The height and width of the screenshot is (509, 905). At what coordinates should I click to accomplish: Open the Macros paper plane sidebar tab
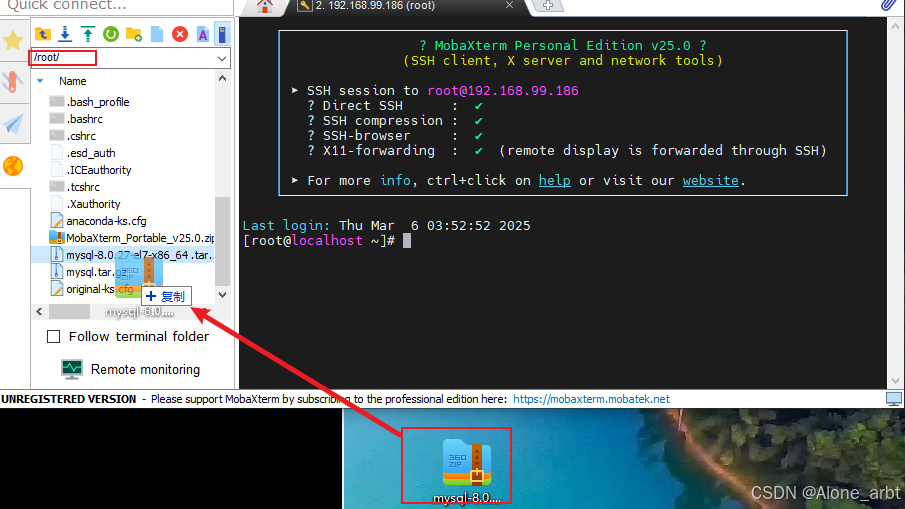[13, 123]
